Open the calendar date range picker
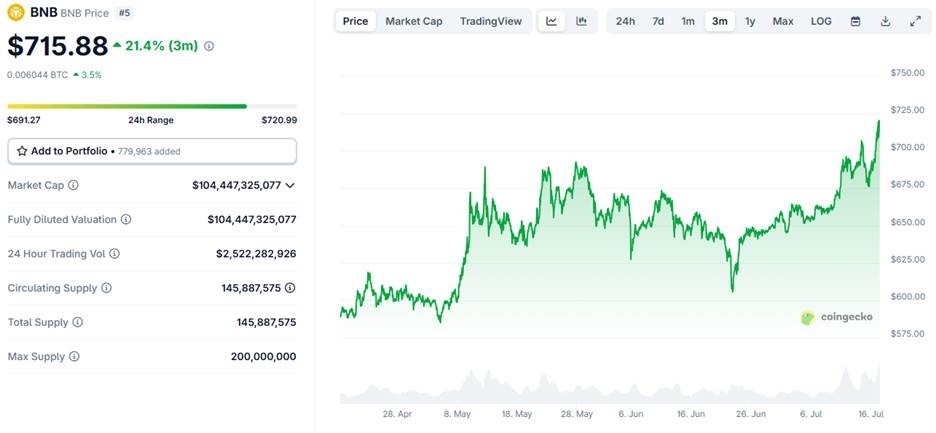Viewport: 936px width, 433px height. (855, 21)
